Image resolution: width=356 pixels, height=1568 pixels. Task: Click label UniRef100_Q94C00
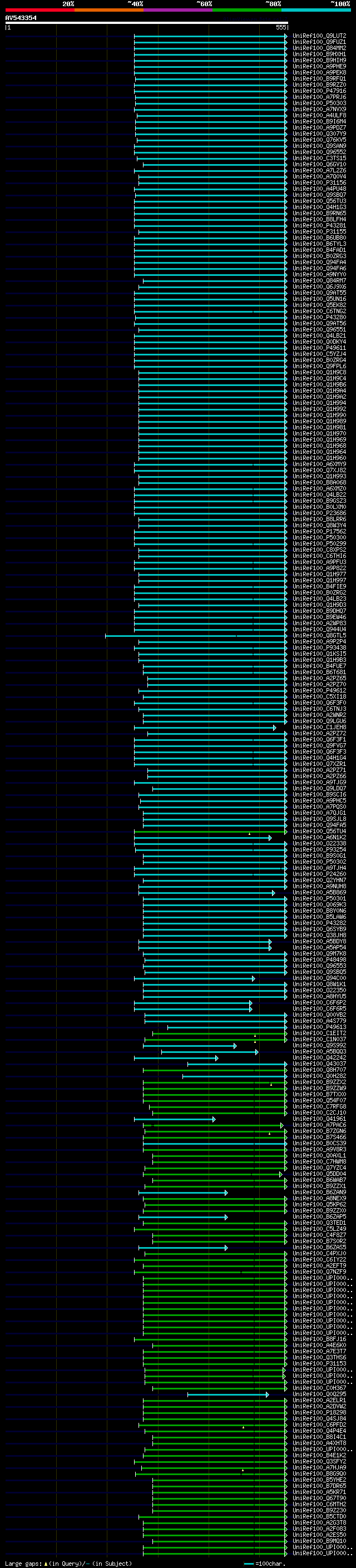[x=319, y=978]
